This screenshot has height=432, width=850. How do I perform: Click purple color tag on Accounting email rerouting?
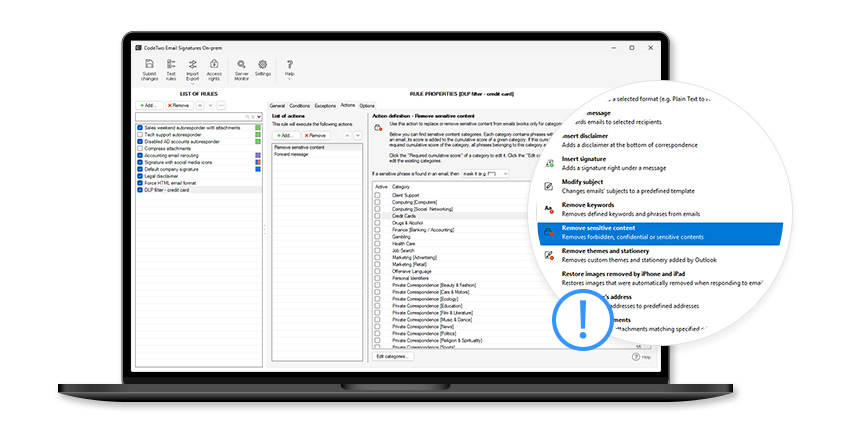[257, 155]
